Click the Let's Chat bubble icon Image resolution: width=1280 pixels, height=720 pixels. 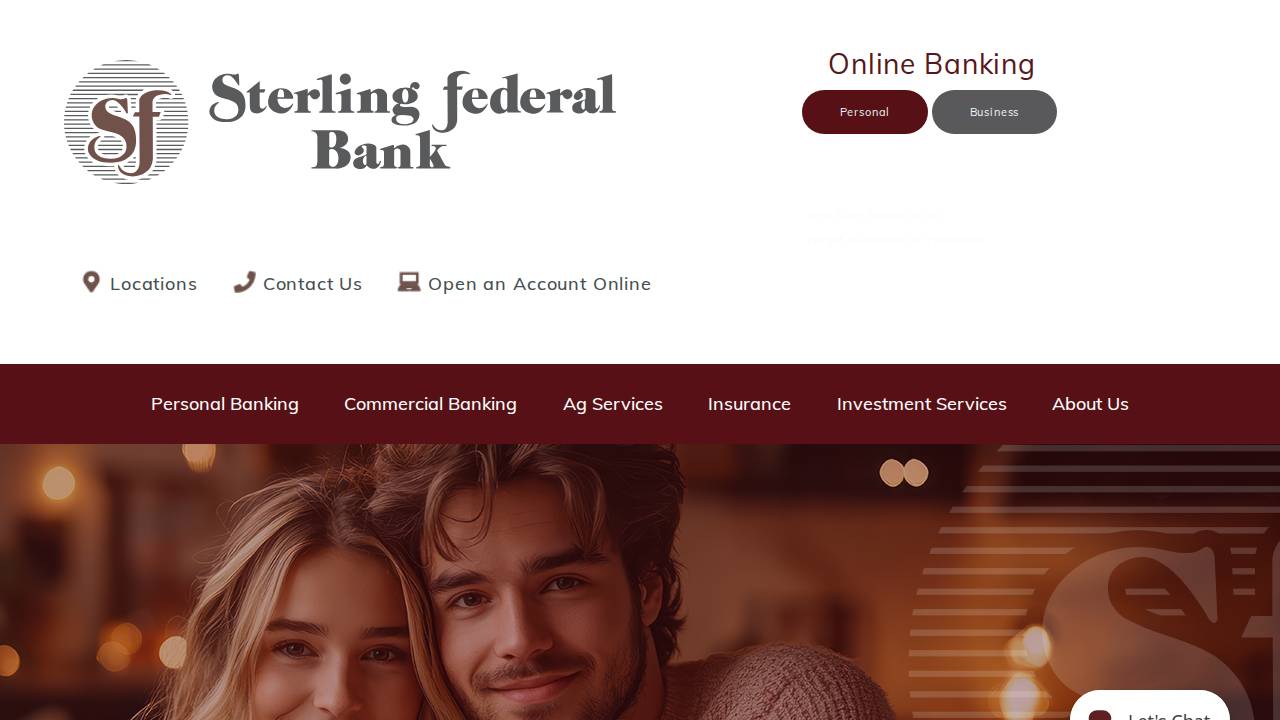(1100, 714)
